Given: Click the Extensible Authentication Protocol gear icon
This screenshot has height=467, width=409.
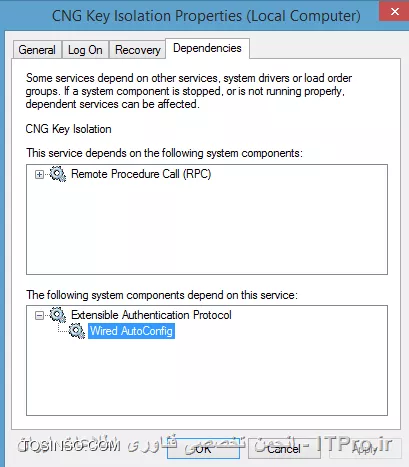Looking at the screenshot, I should click(58, 315).
